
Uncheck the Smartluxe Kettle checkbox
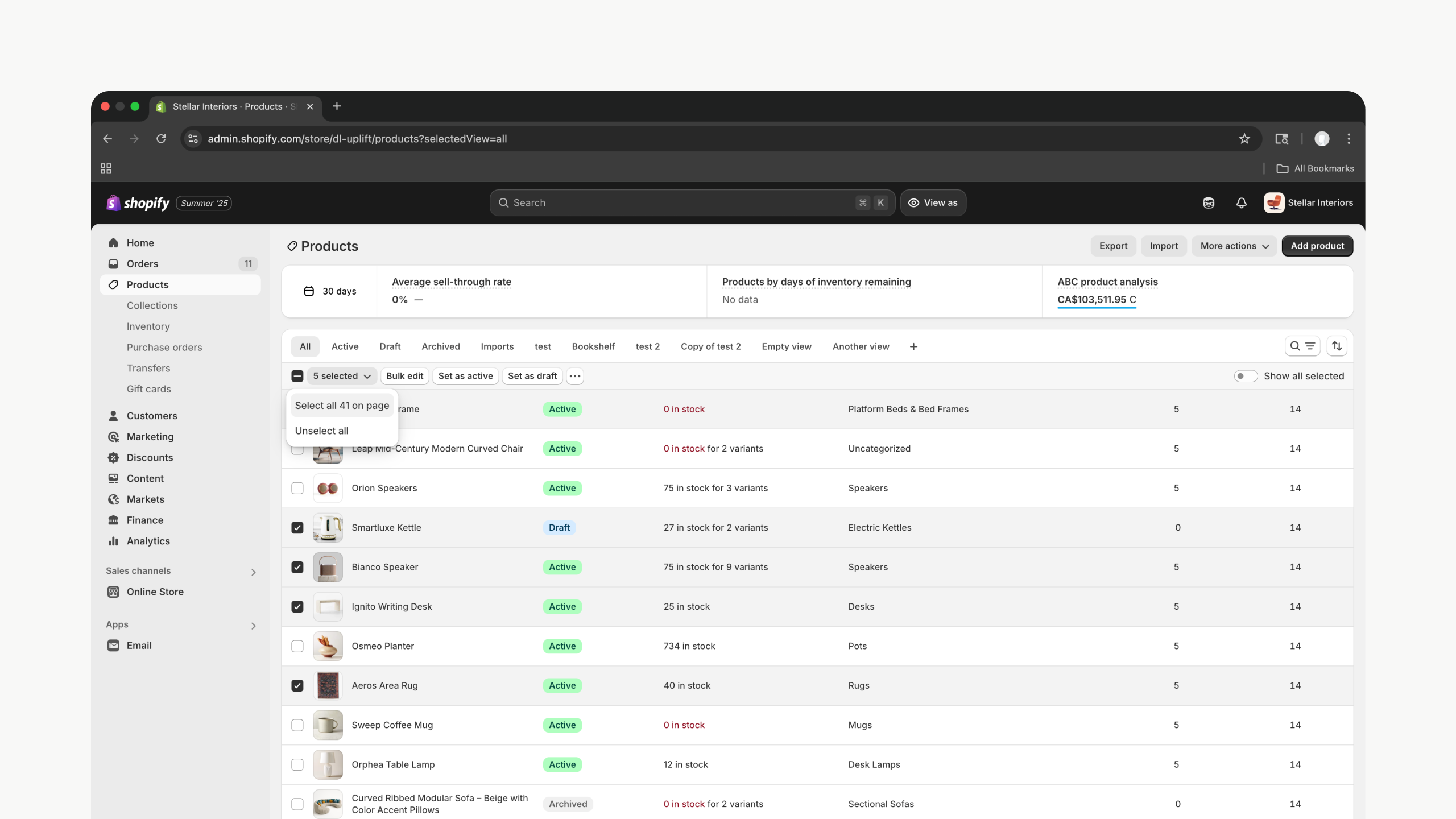point(297,527)
